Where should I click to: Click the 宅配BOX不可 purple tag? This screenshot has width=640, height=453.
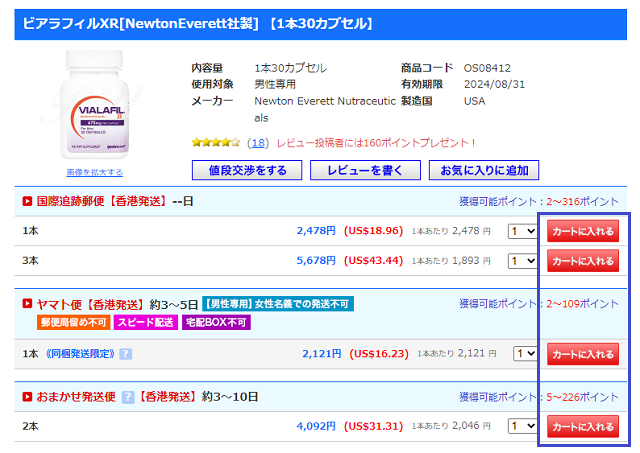[216, 322]
